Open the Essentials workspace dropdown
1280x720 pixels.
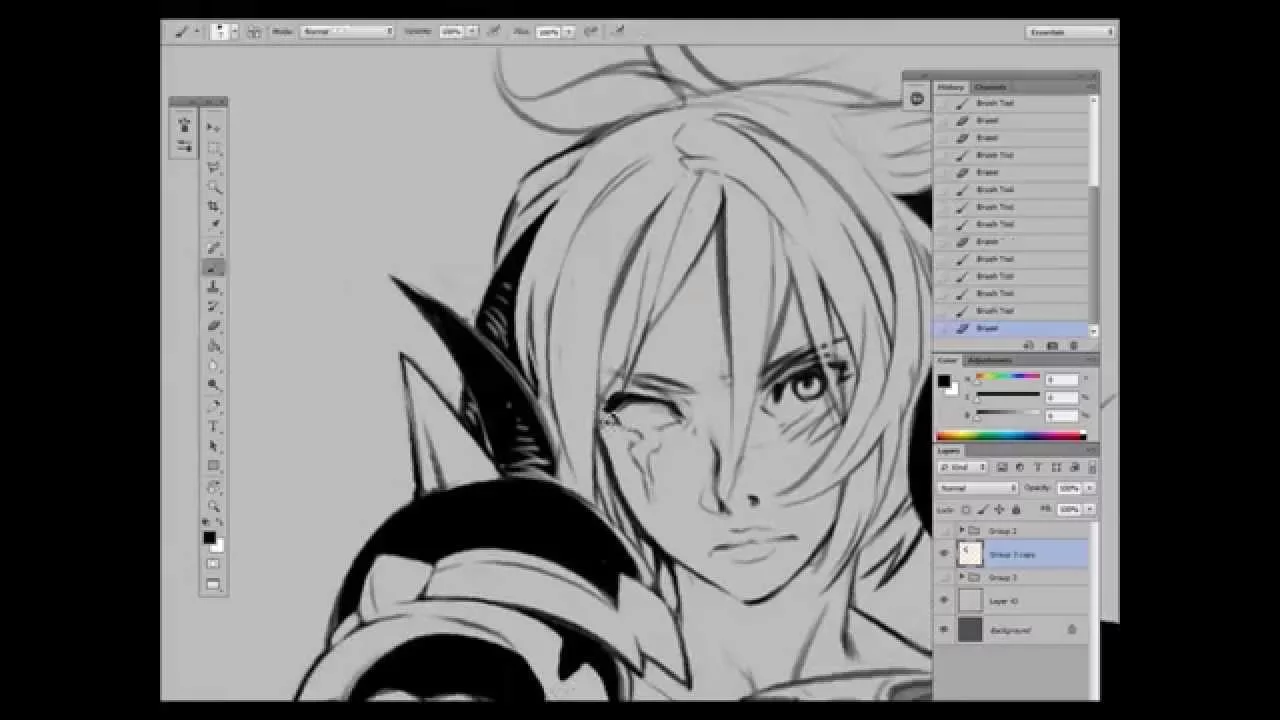1070,32
